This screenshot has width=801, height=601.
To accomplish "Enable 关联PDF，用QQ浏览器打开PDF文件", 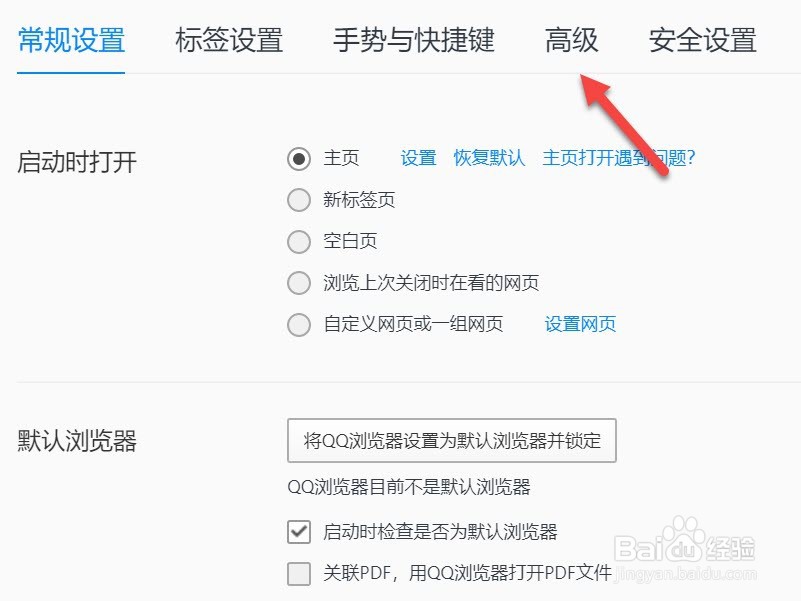I will click(298, 573).
